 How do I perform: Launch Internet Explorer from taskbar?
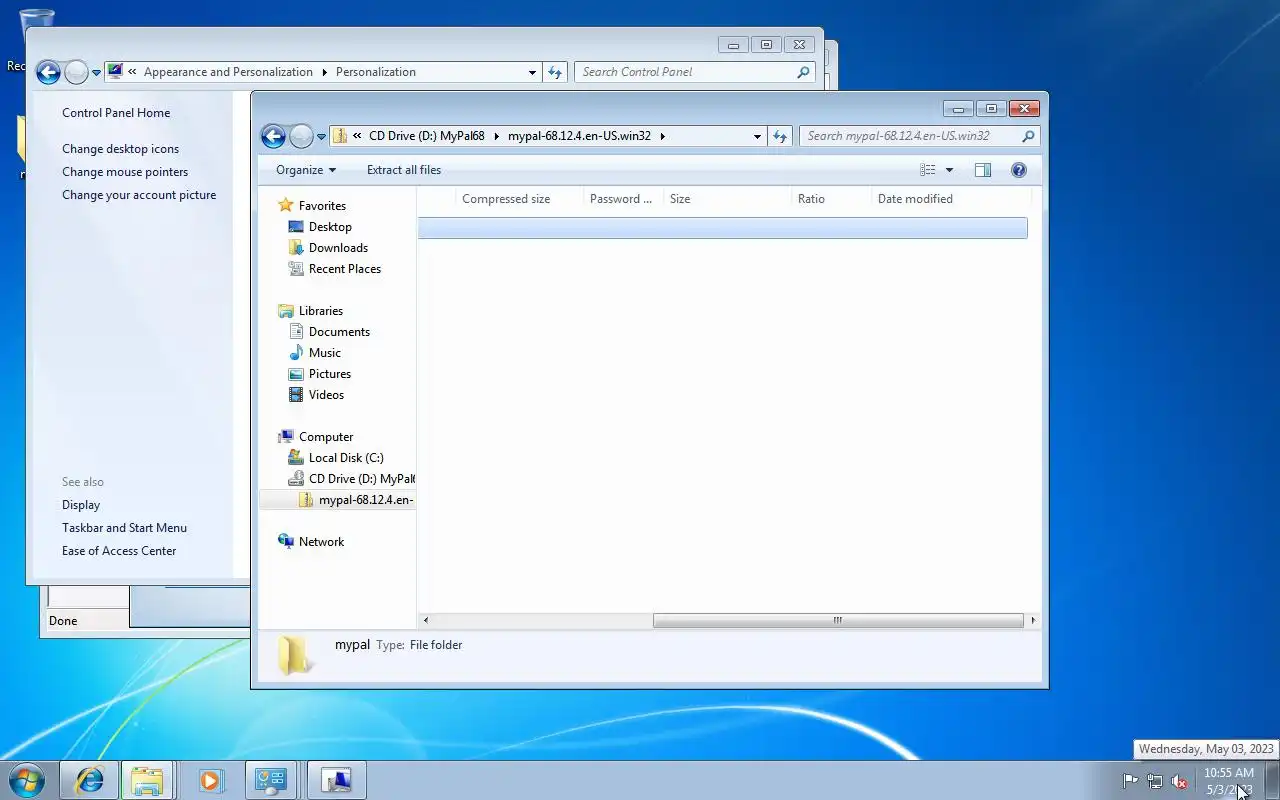coord(89,780)
